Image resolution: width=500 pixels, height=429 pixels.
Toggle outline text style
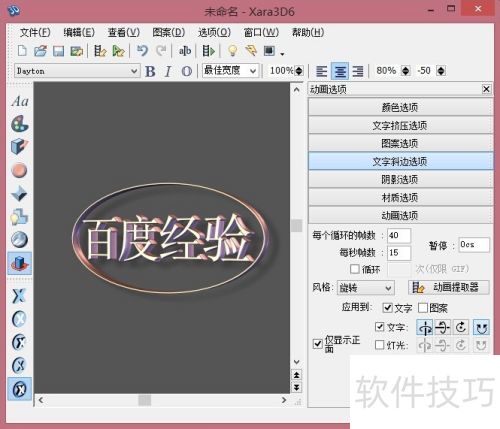[x=187, y=71]
